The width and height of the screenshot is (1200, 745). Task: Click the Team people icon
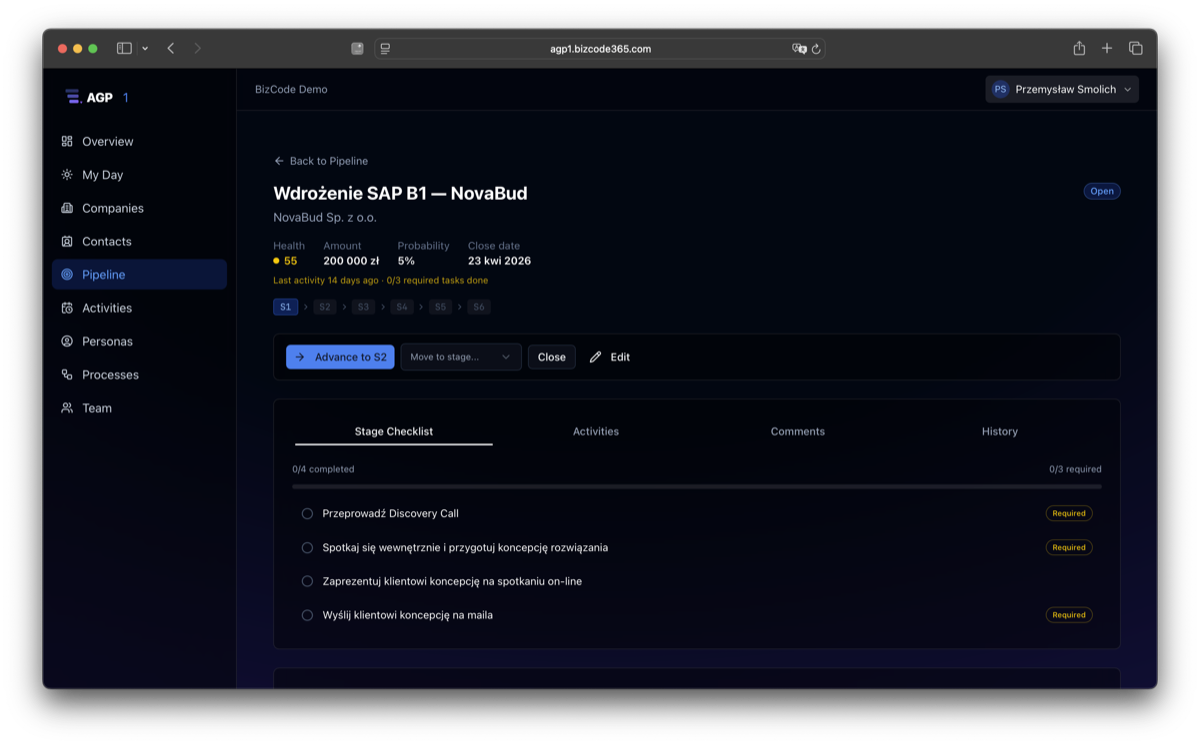coord(67,408)
